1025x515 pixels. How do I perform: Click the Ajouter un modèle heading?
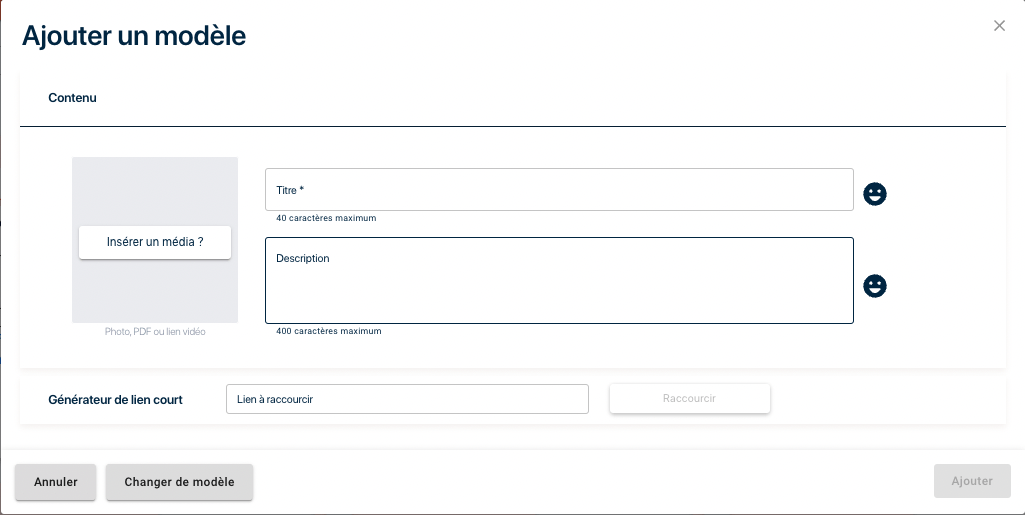click(x=134, y=35)
